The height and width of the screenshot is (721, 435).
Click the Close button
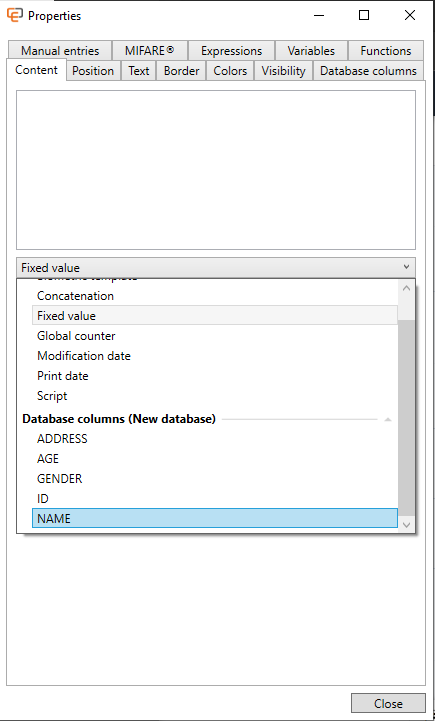(x=388, y=704)
